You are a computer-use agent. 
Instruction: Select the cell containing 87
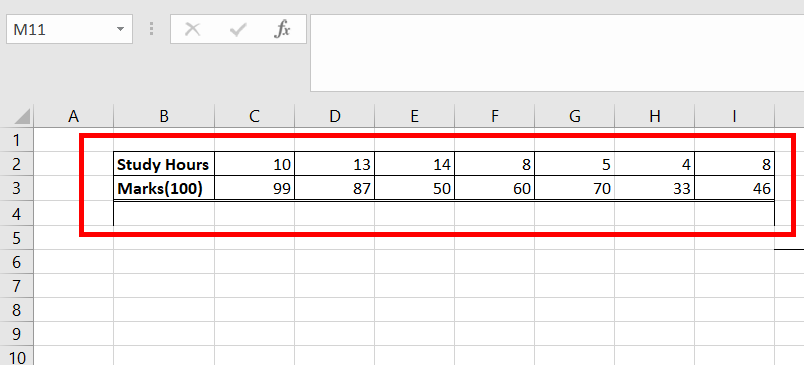pos(334,188)
